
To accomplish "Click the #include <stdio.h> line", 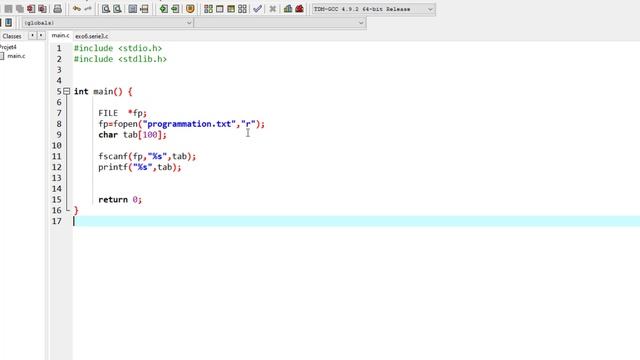I will pyautogui.click(x=118, y=48).
